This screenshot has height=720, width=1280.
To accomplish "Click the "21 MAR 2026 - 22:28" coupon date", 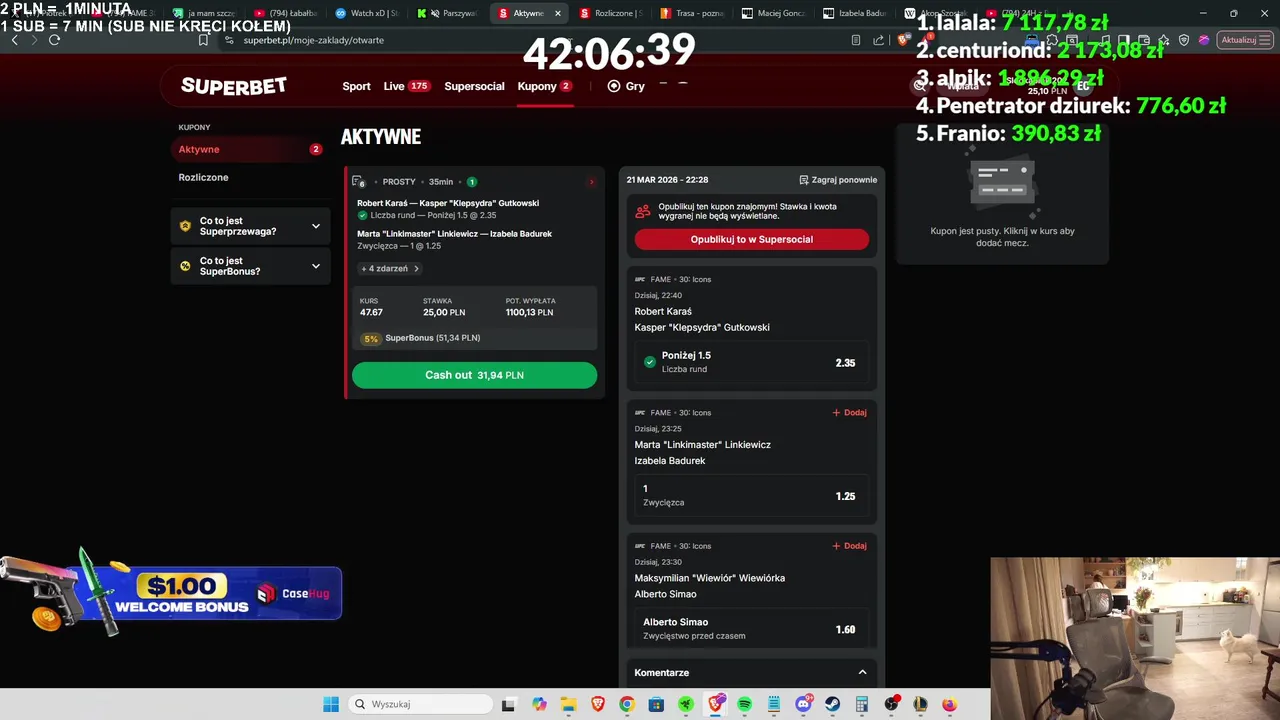I will [x=667, y=180].
